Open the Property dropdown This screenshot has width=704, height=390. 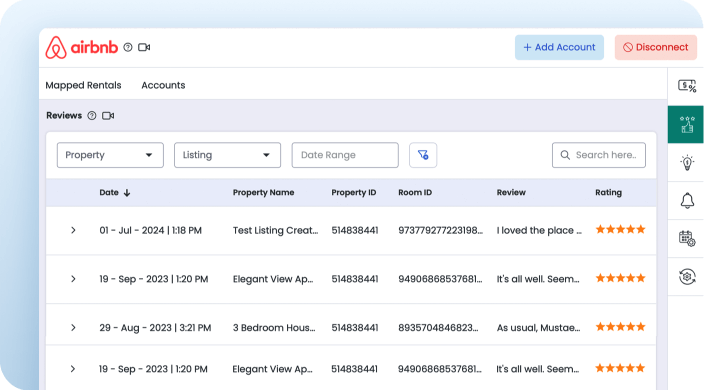point(110,155)
